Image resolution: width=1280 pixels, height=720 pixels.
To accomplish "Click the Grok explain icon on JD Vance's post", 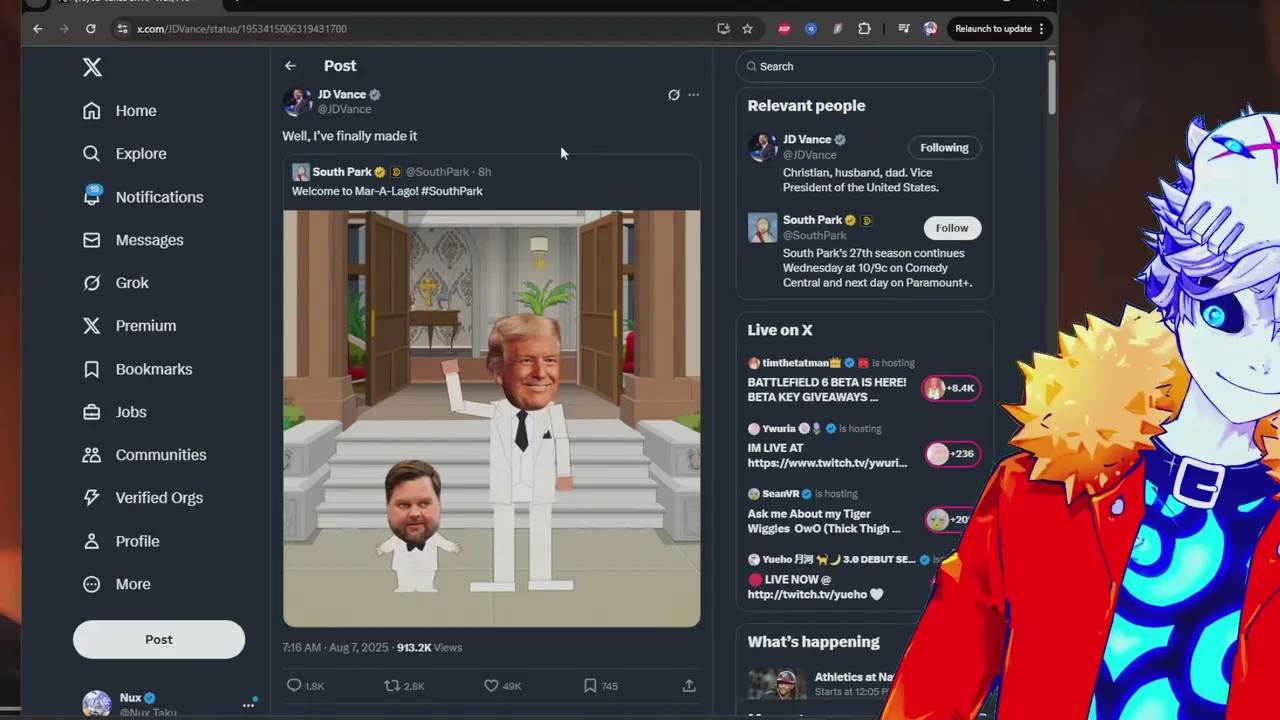I will [x=674, y=95].
